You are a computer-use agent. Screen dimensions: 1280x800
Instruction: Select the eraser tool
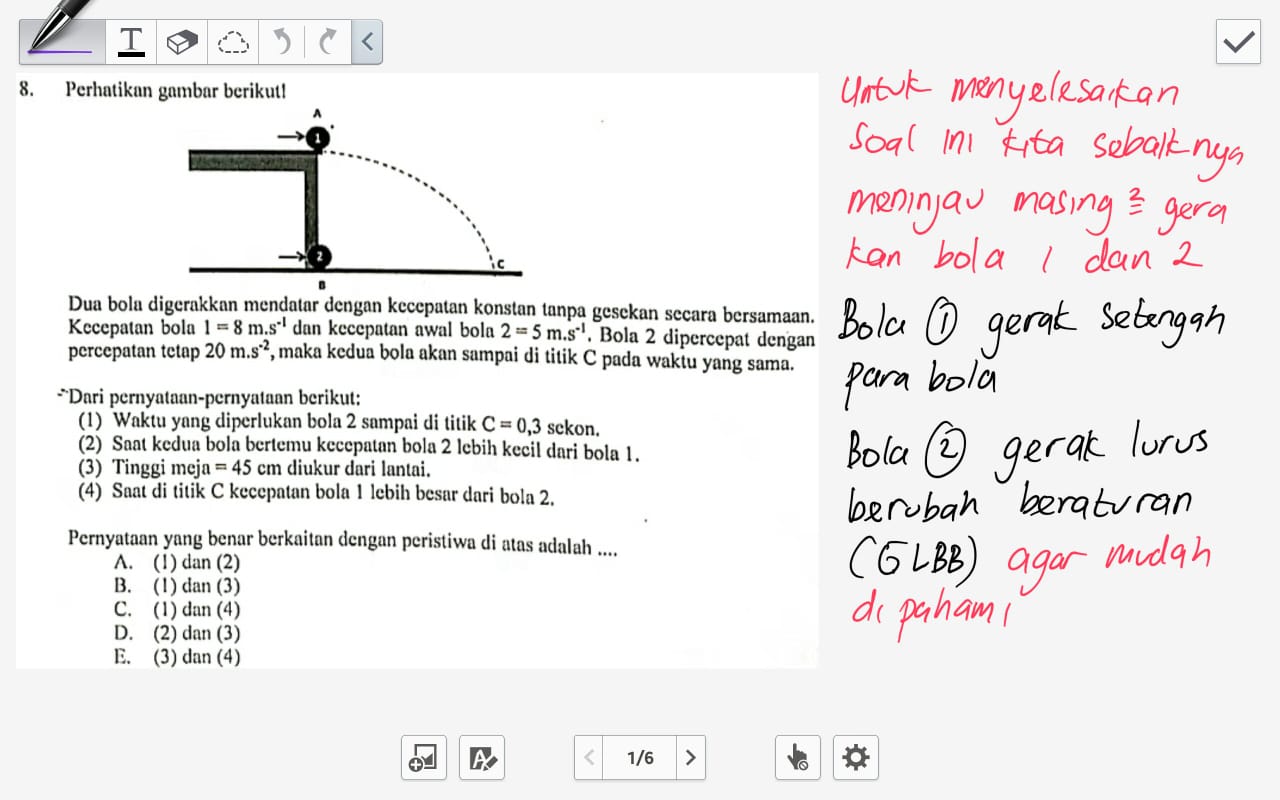tap(182, 41)
